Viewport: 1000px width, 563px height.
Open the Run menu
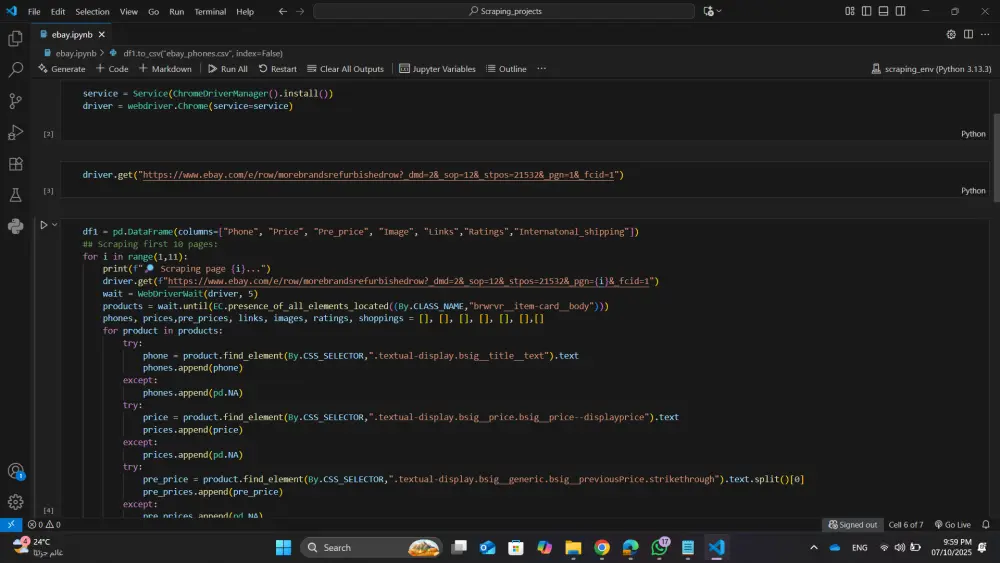pos(177,11)
